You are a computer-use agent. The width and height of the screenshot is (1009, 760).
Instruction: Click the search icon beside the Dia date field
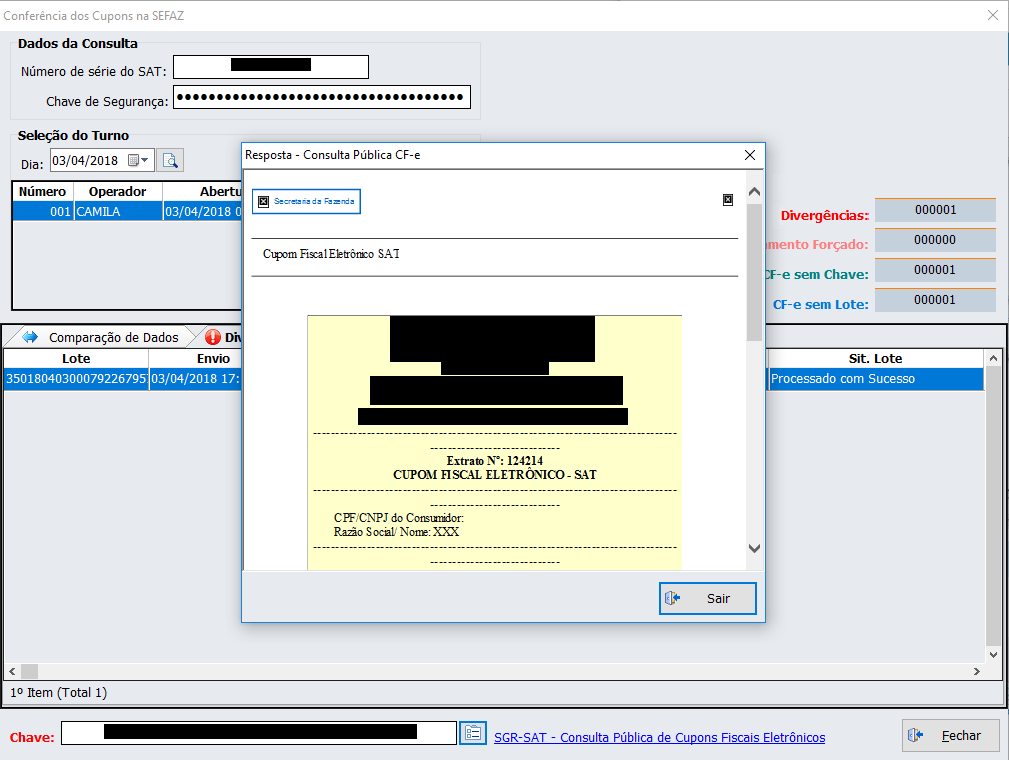pyautogui.click(x=170, y=160)
